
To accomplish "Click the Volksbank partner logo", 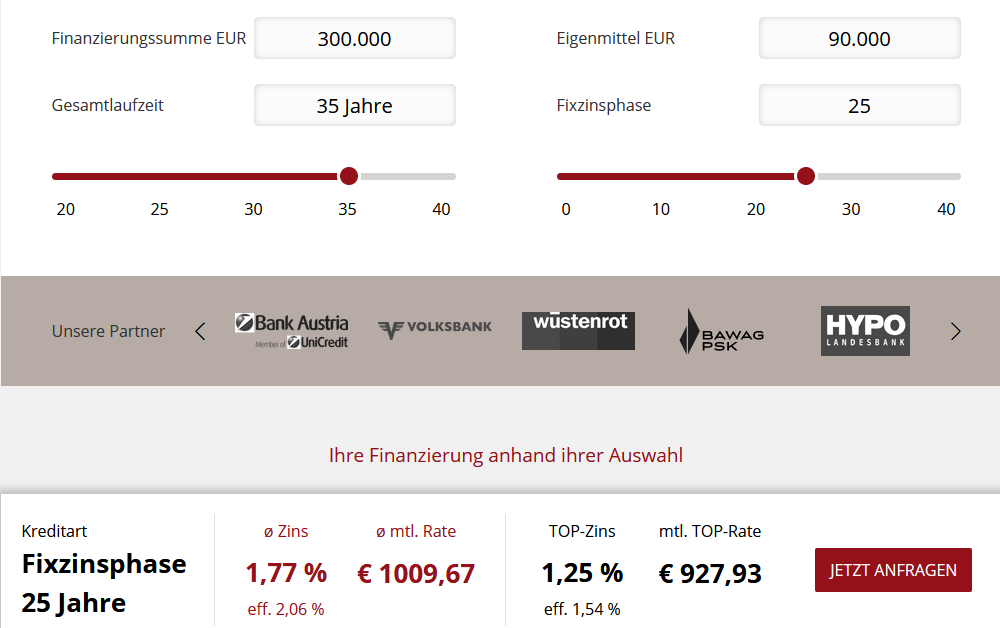I will [x=435, y=329].
